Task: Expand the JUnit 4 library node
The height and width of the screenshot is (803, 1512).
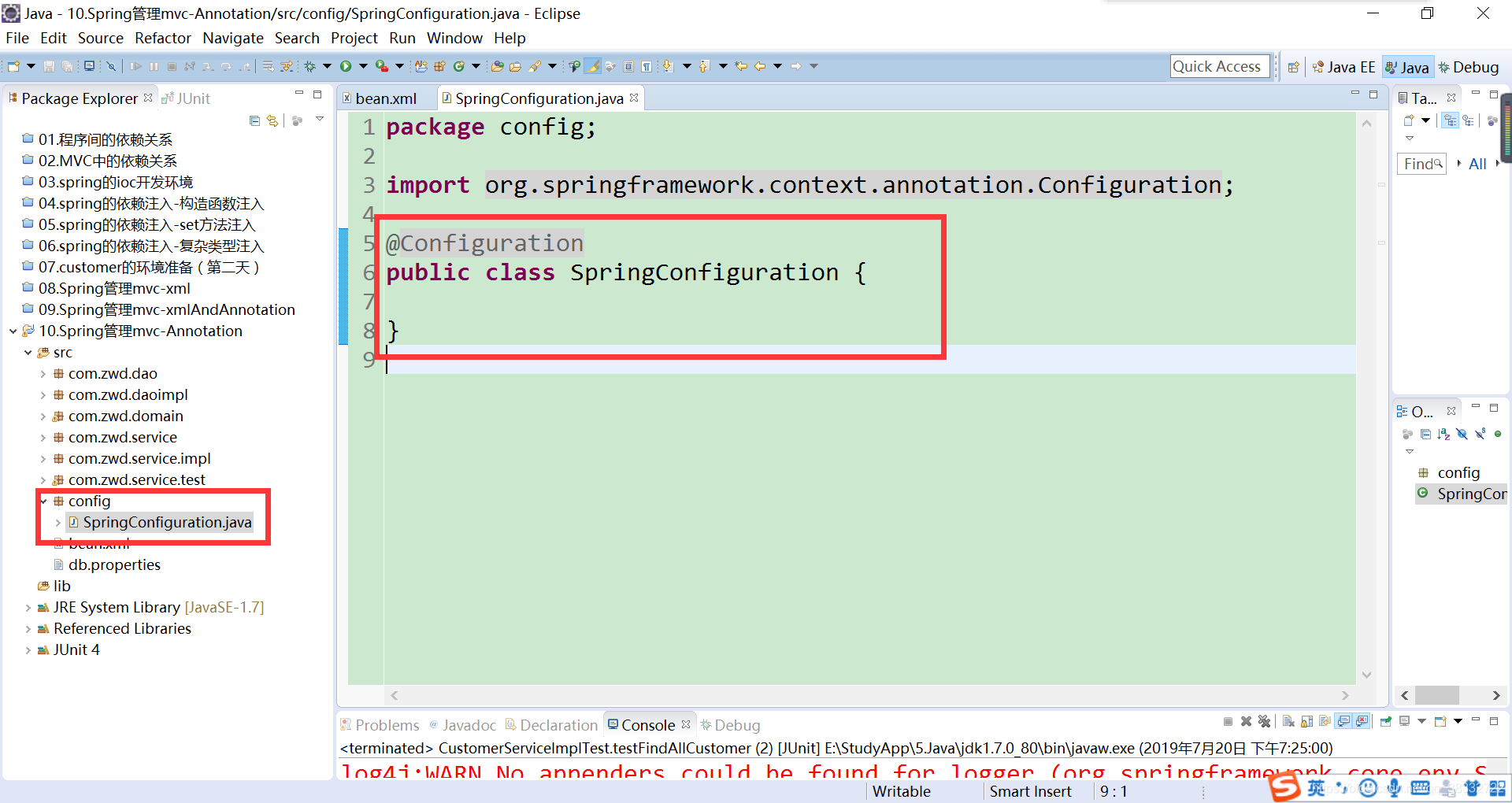Action: 28,650
